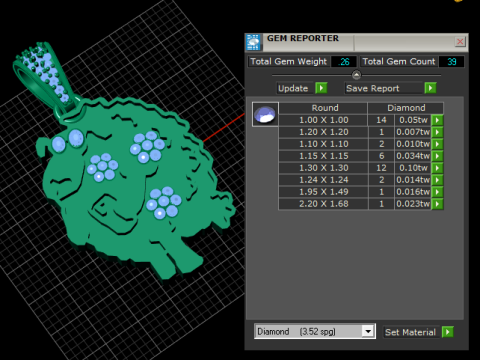Image resolution: width=480 pixels, height=360 pixels.
Task: Click the Round column header
Action: pos(323,108)
